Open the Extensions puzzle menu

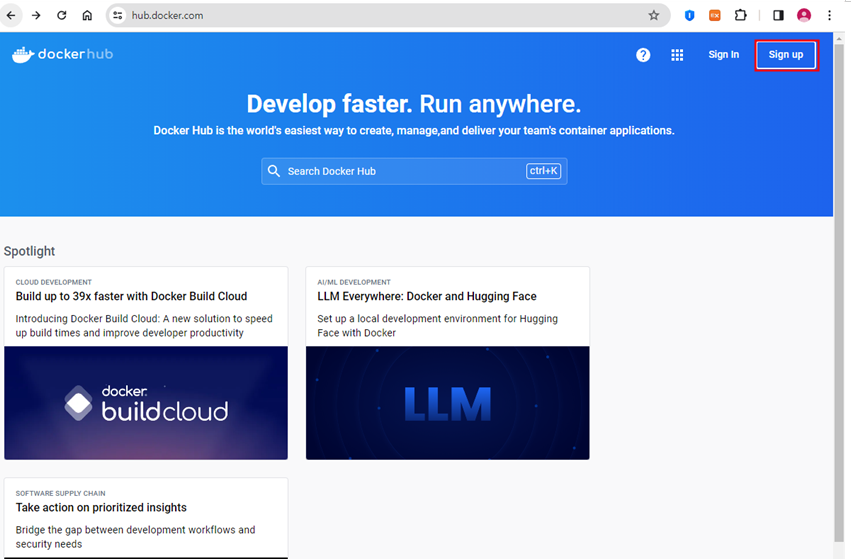(740, 15)
